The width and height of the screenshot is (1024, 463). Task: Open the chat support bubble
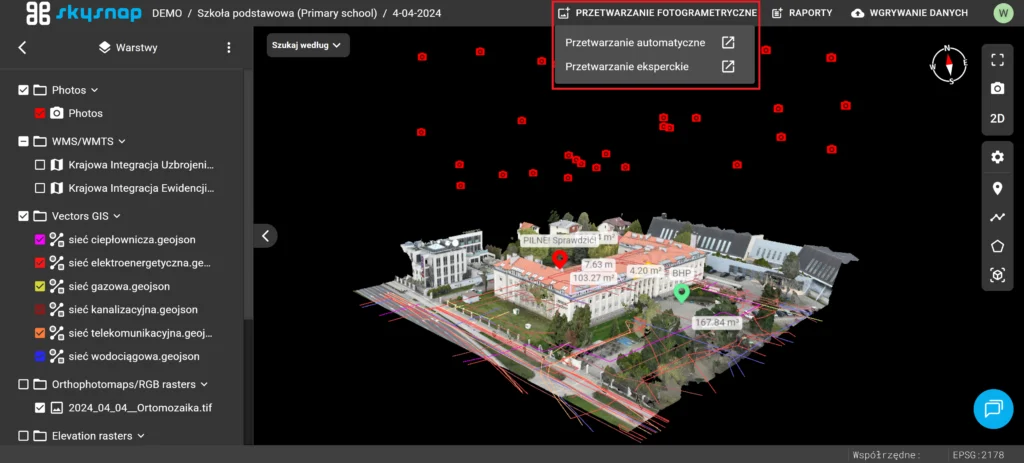993,408
